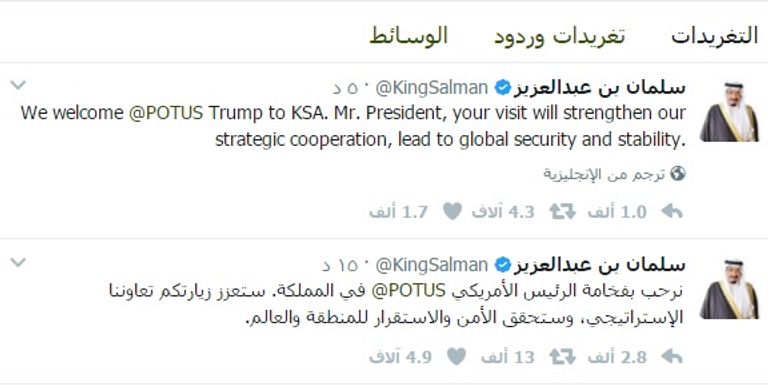This screenshot has width=768, height=385.
Task: Like the English KSA welcome tweet
Action: (452, 211)
